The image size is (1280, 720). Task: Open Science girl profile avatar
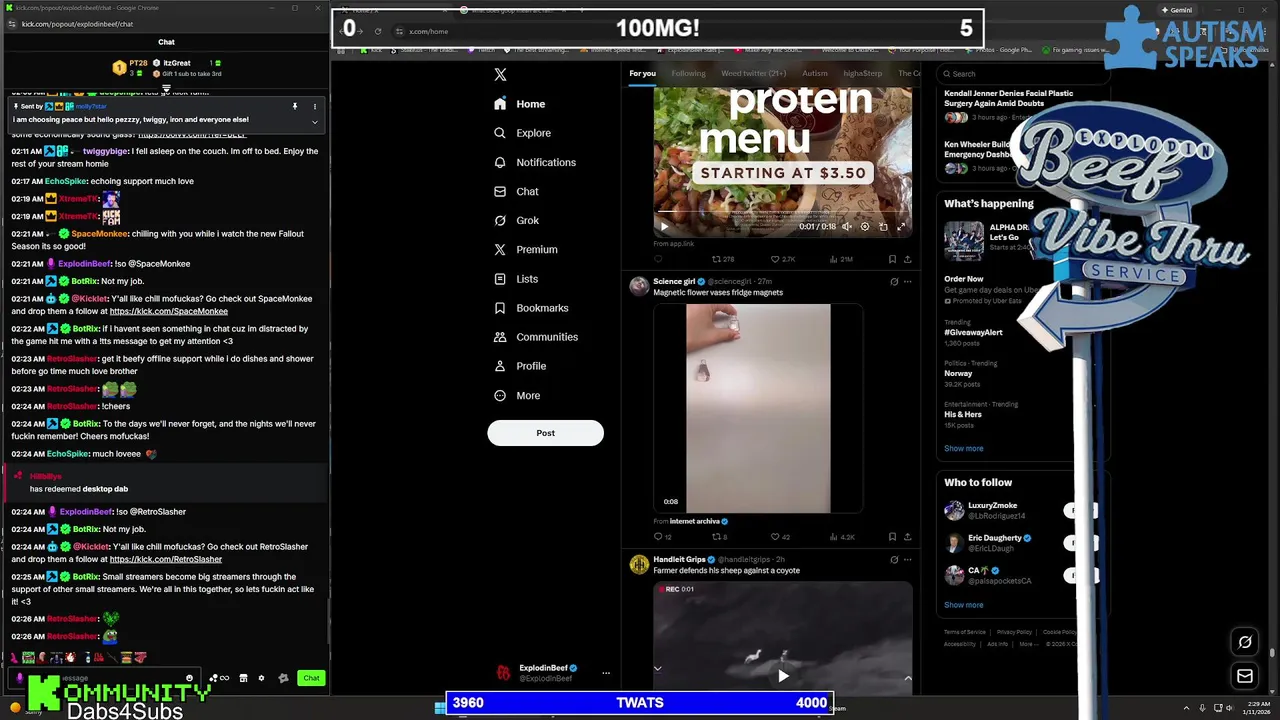tap(638, 286)
